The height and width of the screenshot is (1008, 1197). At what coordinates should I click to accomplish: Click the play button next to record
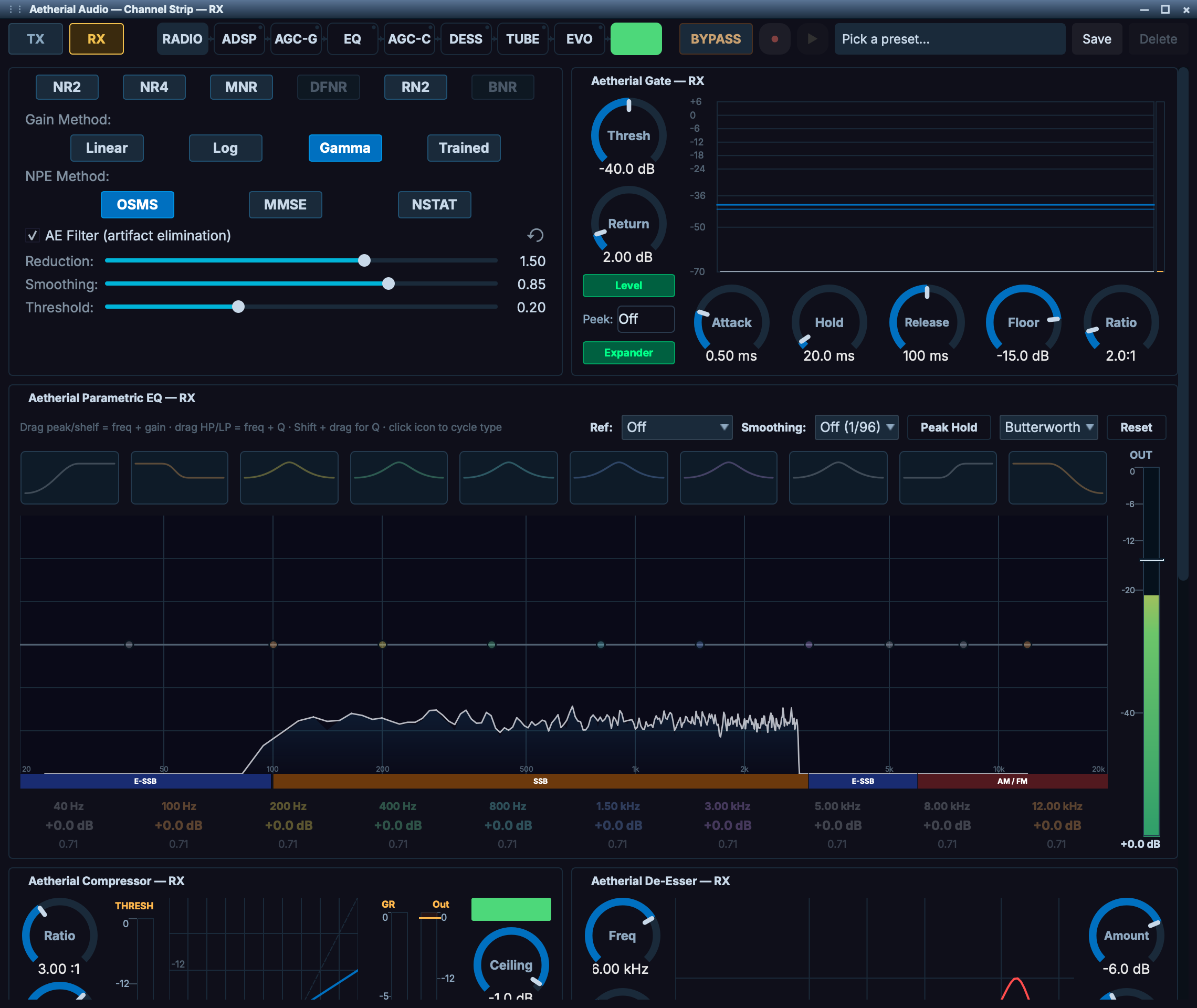click(x=812, y=39)
